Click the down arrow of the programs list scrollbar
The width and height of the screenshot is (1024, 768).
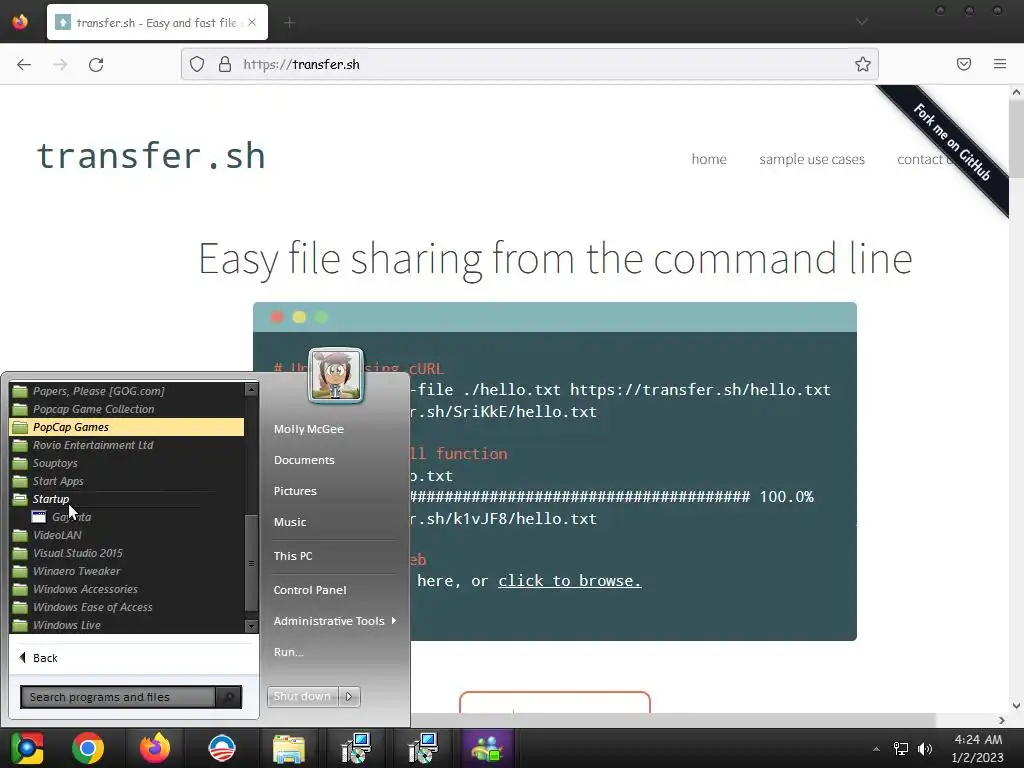(x=251, y=626)
